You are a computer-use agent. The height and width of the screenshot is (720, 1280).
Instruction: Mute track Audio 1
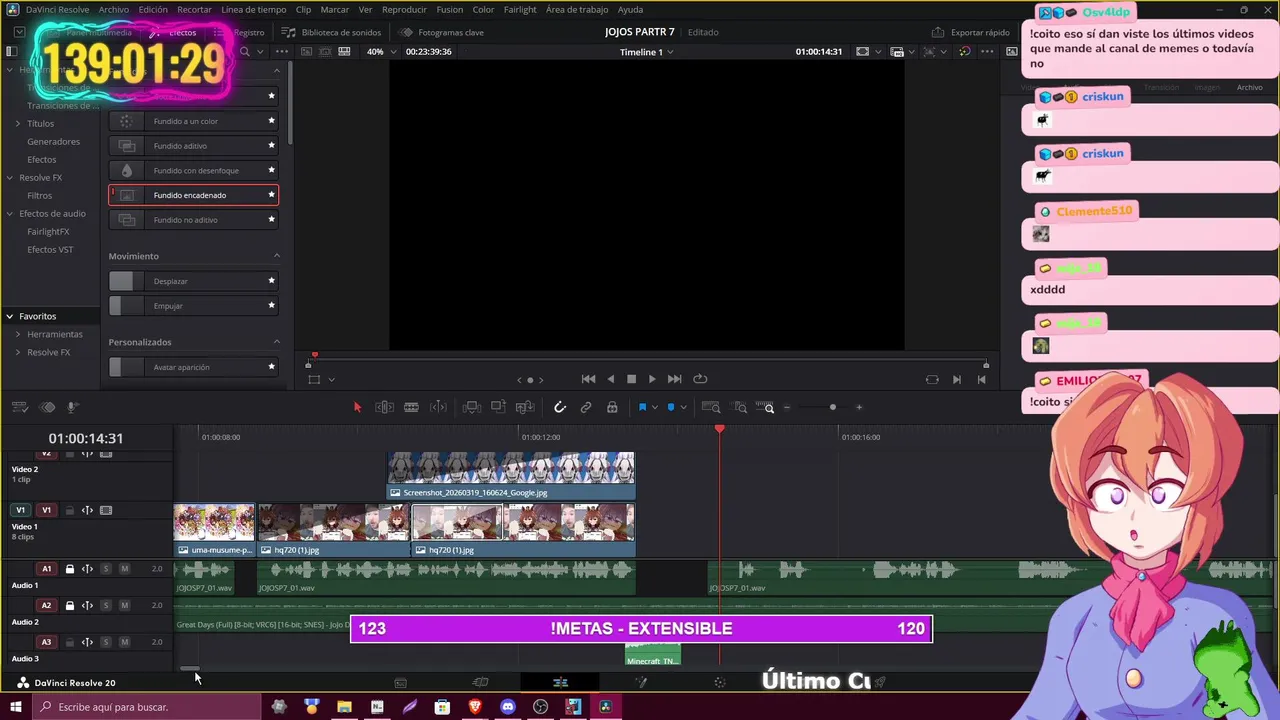coord(124,569)
